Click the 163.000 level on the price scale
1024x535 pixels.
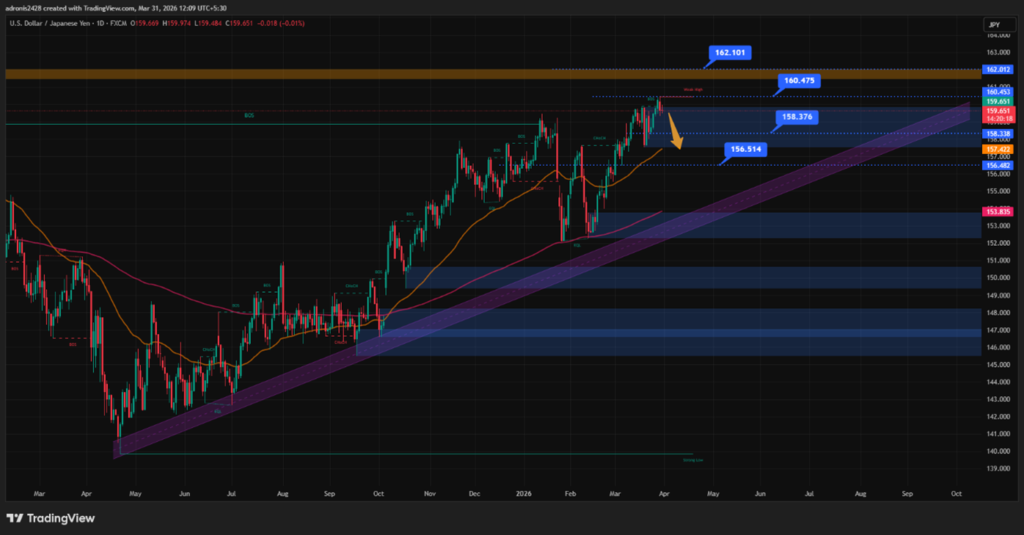(999, 52)
